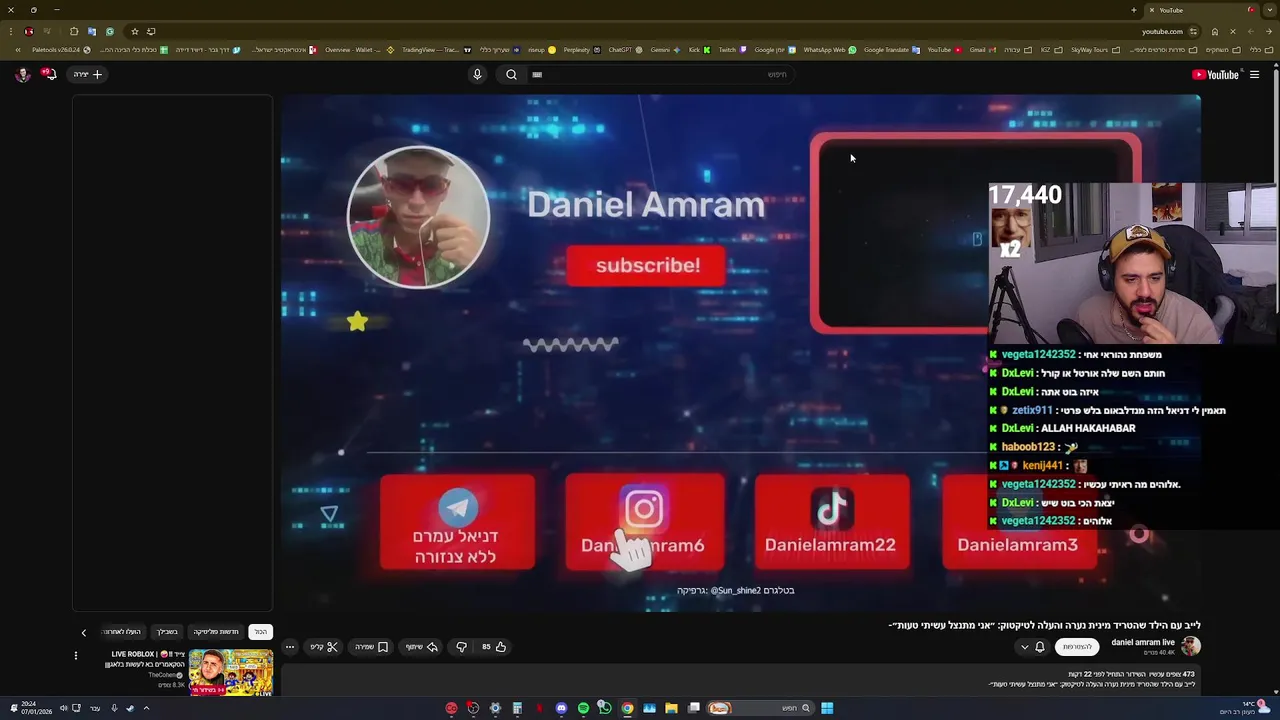Open system tray hidden icons chevron
Image resolution: width=1280 pixels, height=720 pixels.
click(x=146, y=708)
